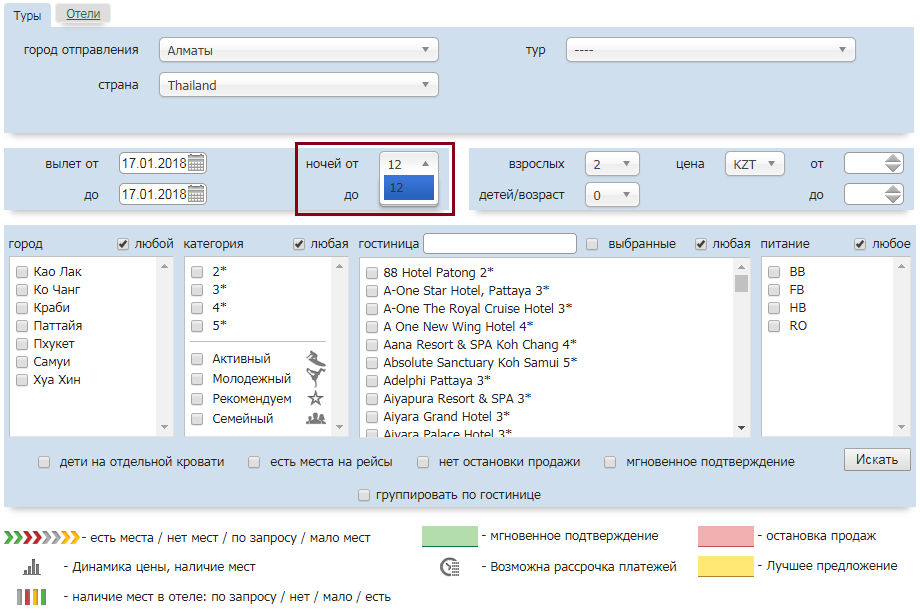Open calendar picker for departure from date
This screenshot has height=613, width=920.
(196, 164)
